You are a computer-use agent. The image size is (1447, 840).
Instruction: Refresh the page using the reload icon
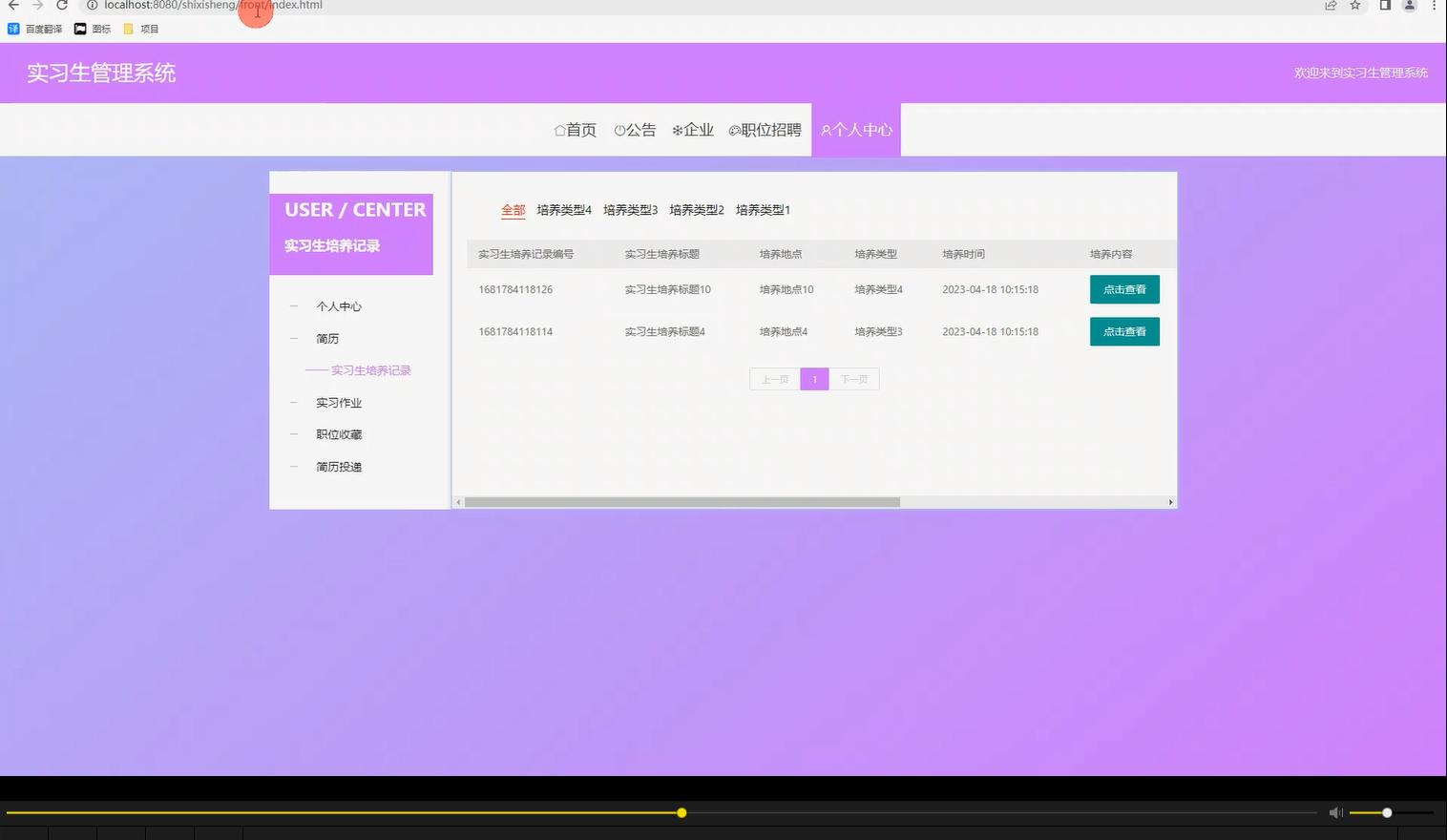pyautogui.click(x=61, y=6)
